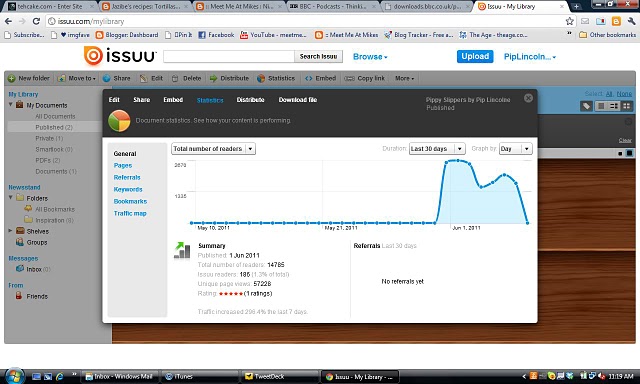Switch to the Distribute tab in dialog

[x=250, y=100]
